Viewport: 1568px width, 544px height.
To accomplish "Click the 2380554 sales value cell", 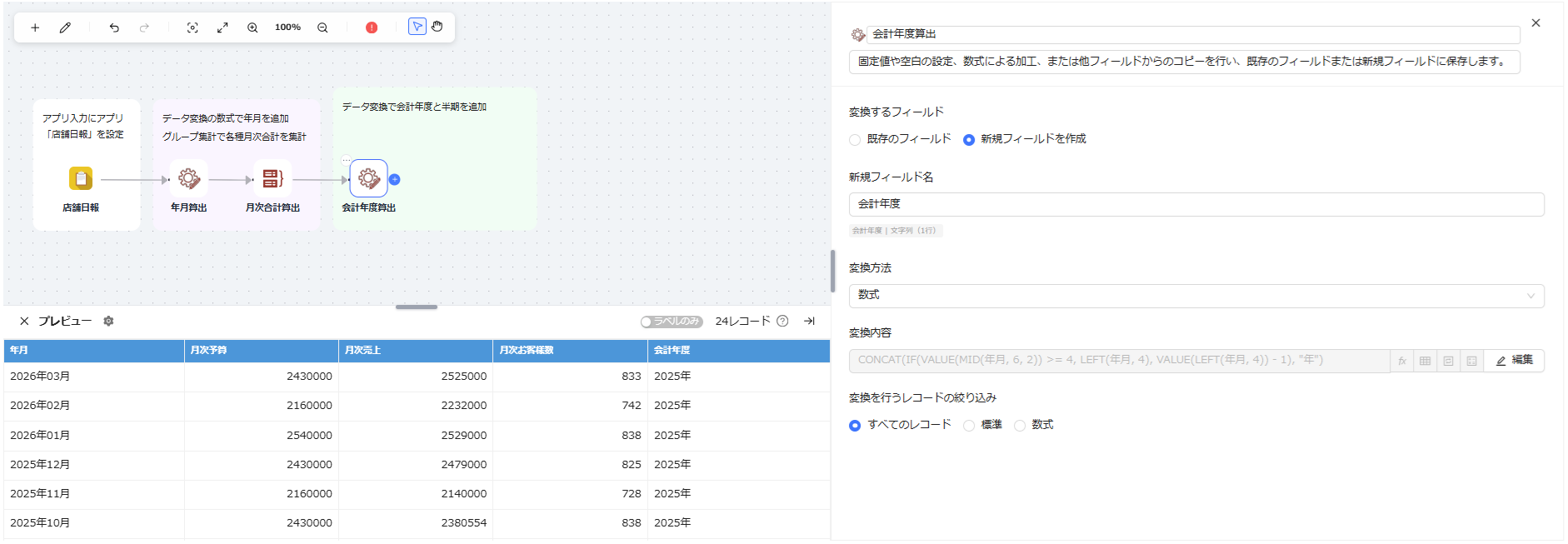I will [416, 523].
